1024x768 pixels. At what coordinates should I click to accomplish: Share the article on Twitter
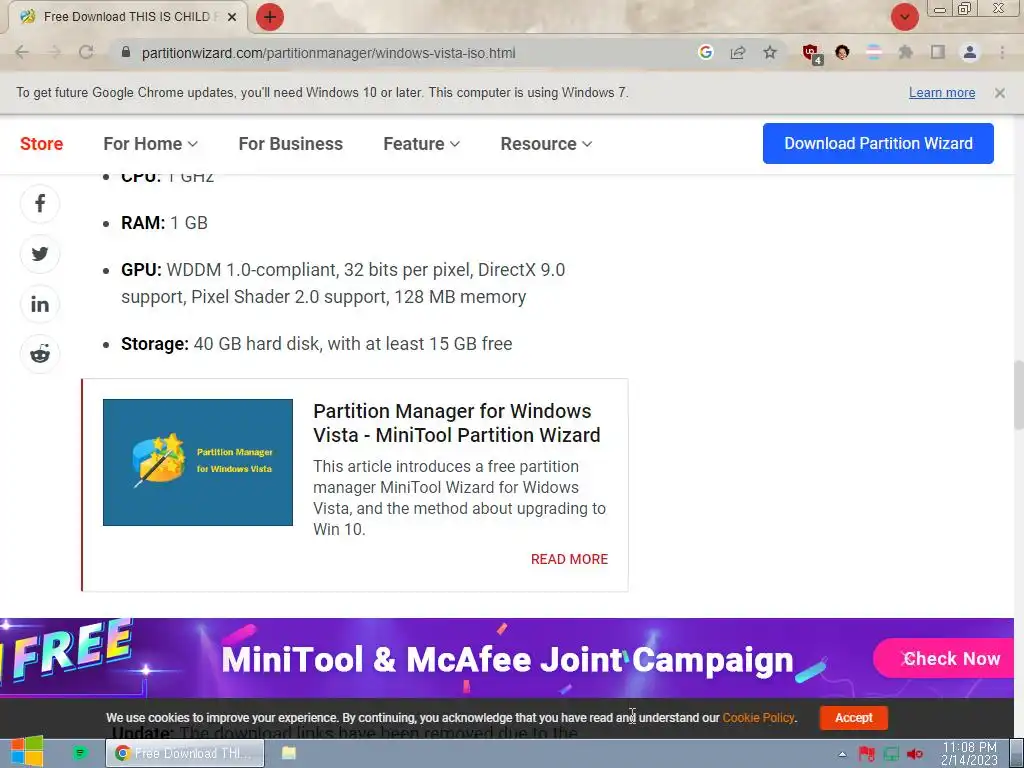coord(40,254)
